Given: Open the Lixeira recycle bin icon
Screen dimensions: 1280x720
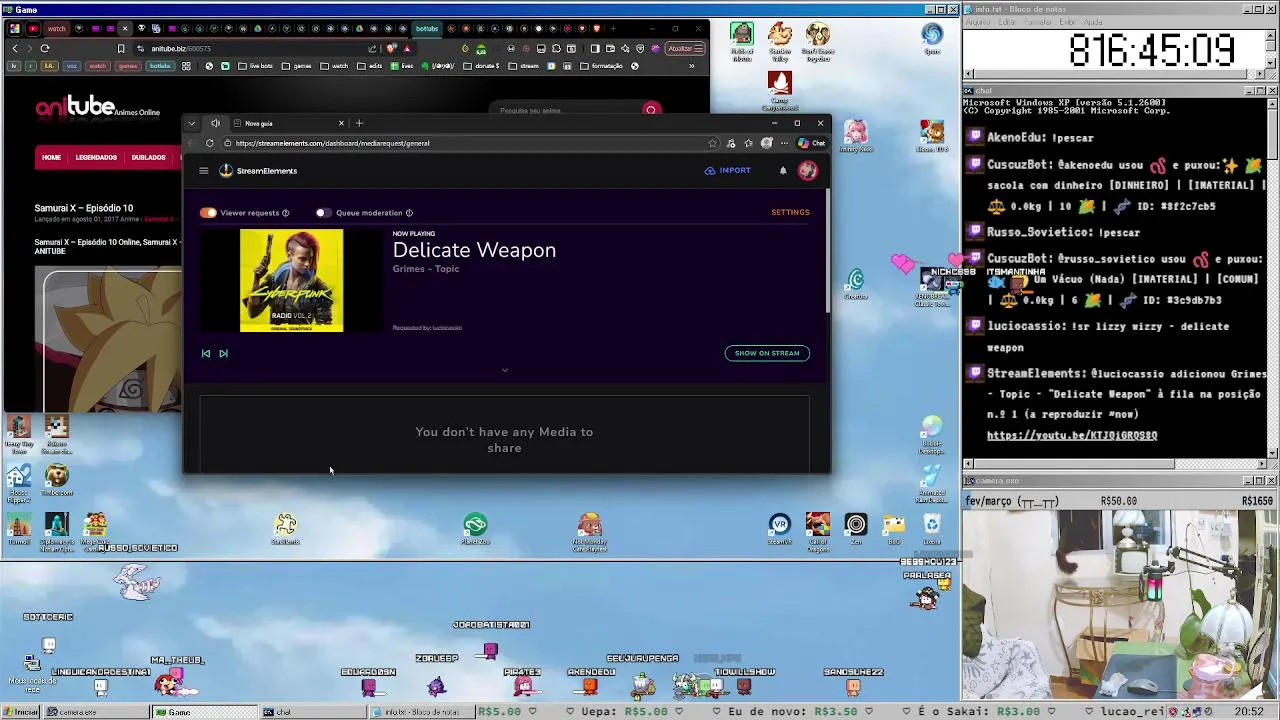Looking at the screenshot, I should pos(931,529).
